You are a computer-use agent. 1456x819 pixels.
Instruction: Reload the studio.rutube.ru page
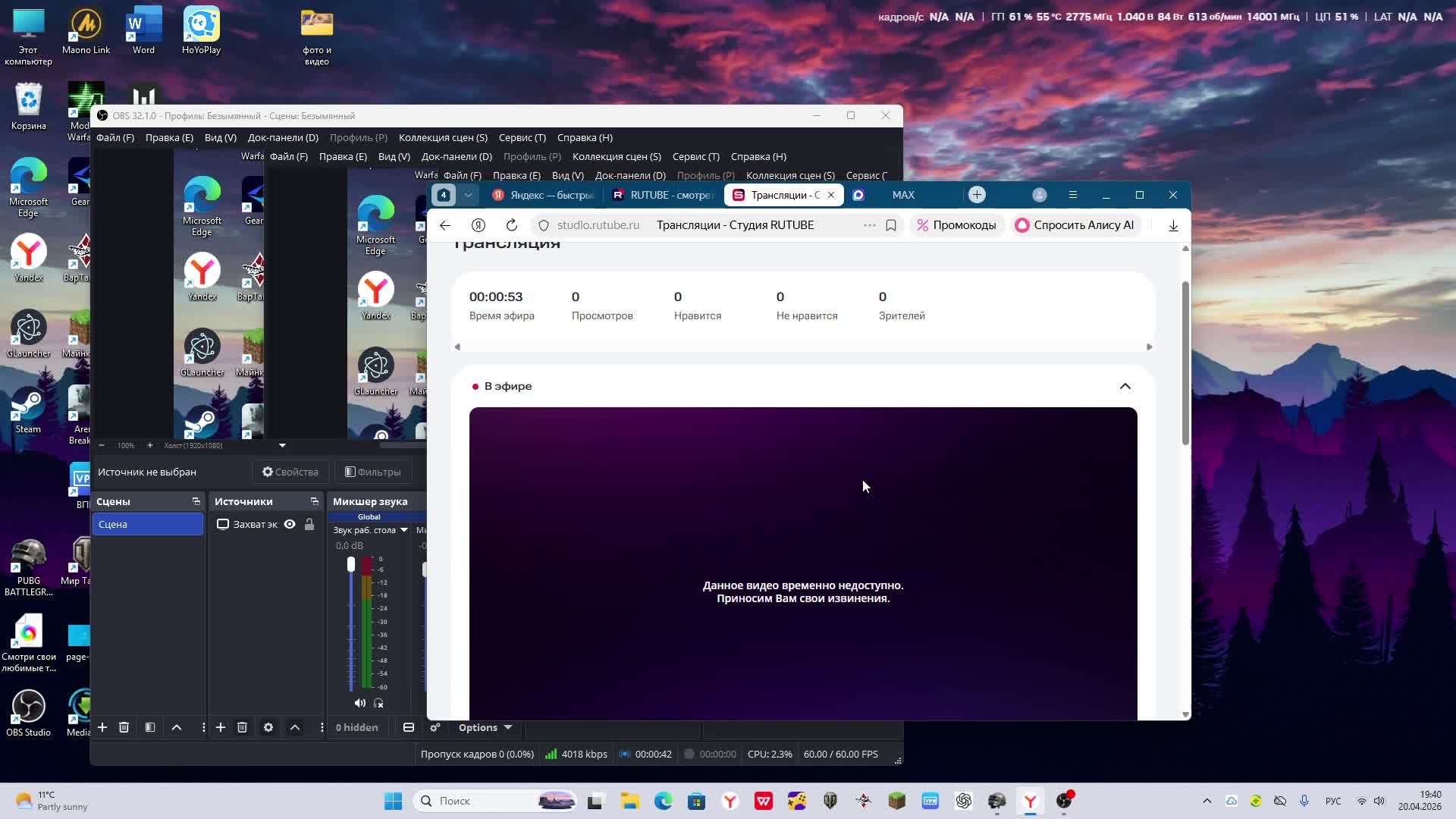512,225
